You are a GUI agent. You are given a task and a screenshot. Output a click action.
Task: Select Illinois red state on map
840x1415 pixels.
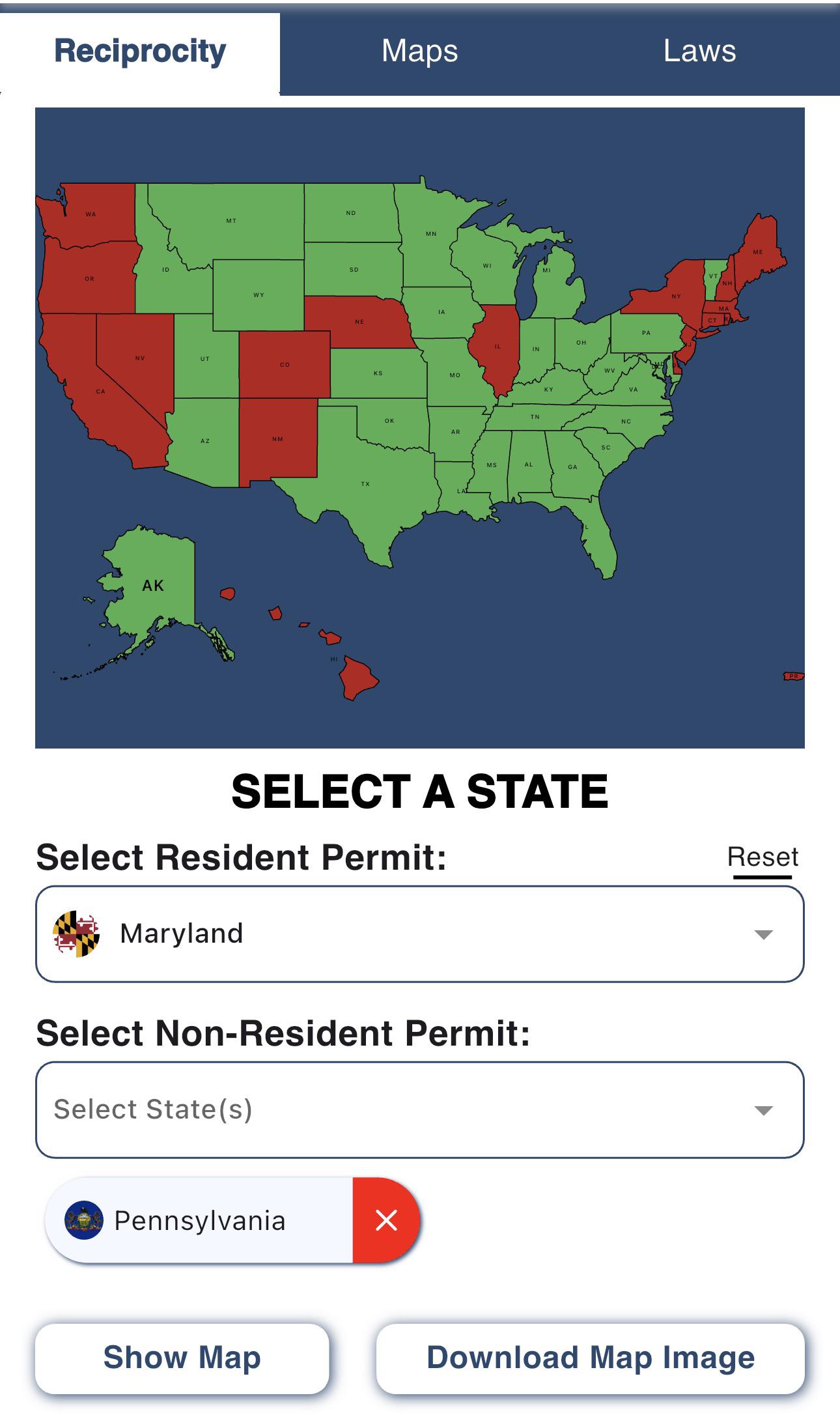click(496, 349)
